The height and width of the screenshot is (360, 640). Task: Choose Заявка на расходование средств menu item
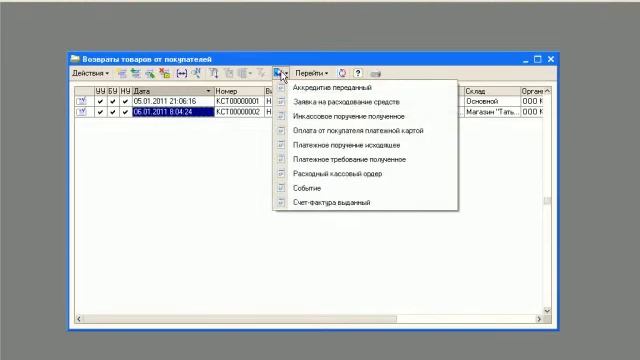pyautogui.click(x=365, y=102)
